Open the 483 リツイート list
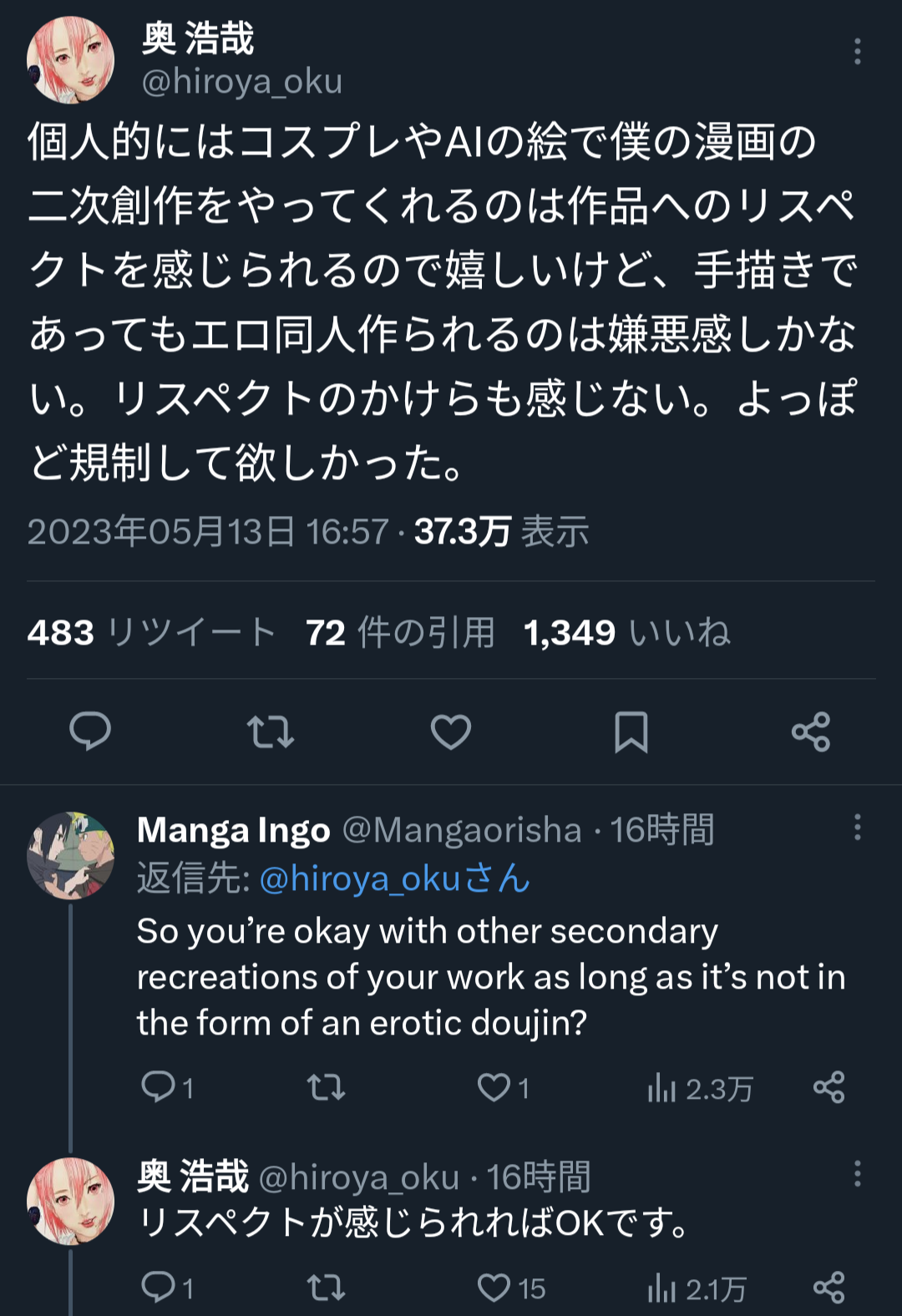The image size is (902, 1316). (151, 632)
